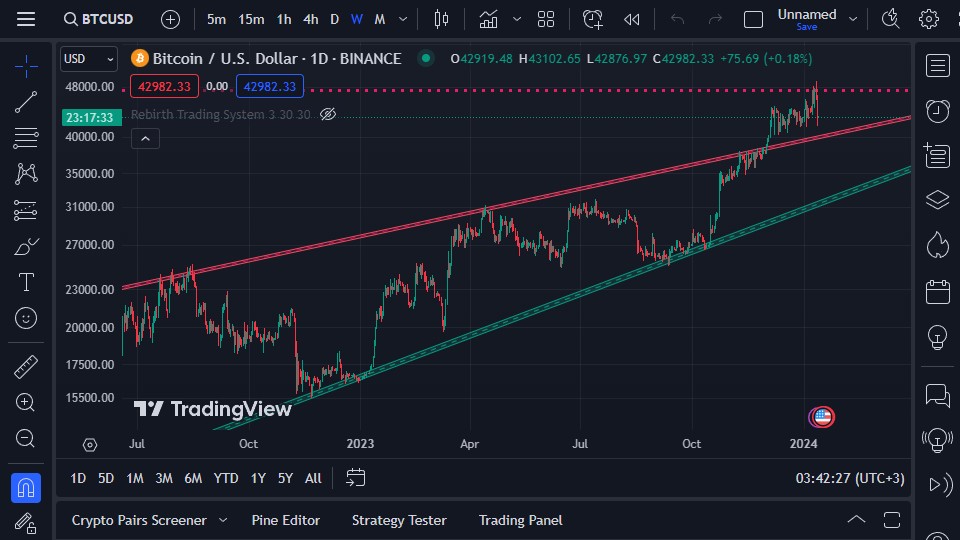The height and width of the screenshot is (540, 960).
Task: Select the crosshair cursor tool
Action: coord(26,66)
